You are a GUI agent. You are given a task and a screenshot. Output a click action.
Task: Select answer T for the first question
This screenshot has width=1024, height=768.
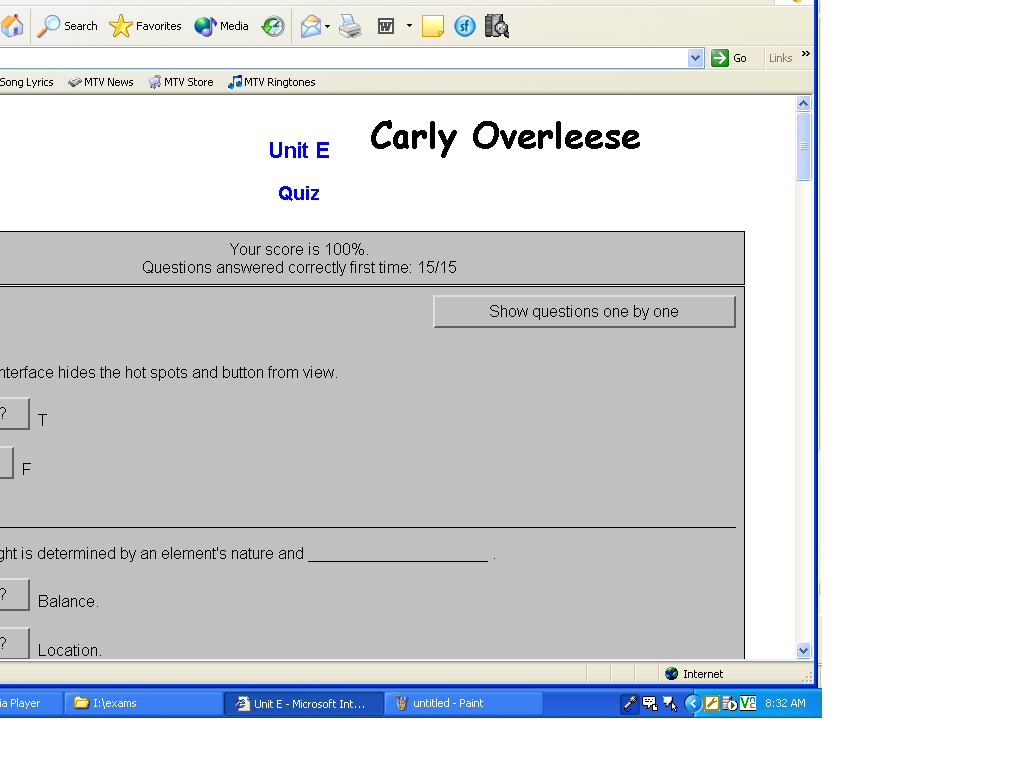[x=12, y=413]
